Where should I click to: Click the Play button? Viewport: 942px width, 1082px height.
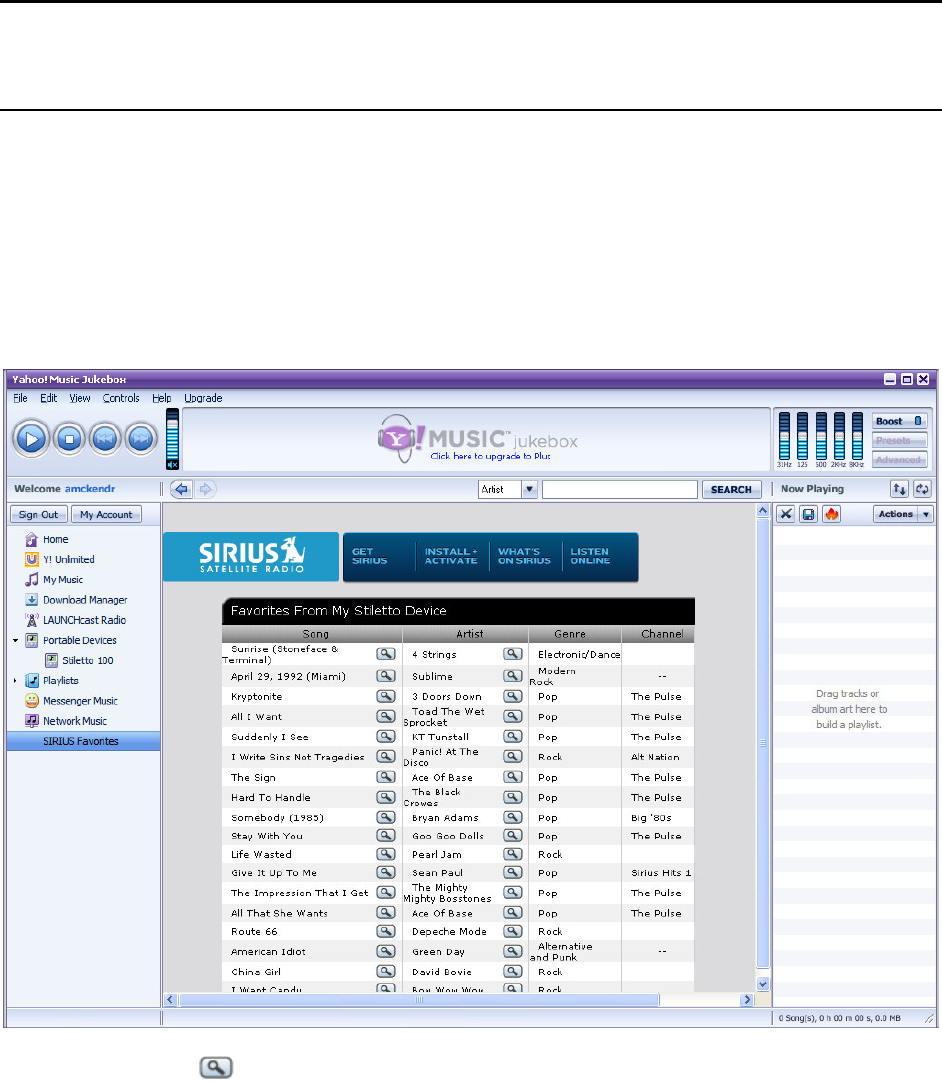point(31,439)
